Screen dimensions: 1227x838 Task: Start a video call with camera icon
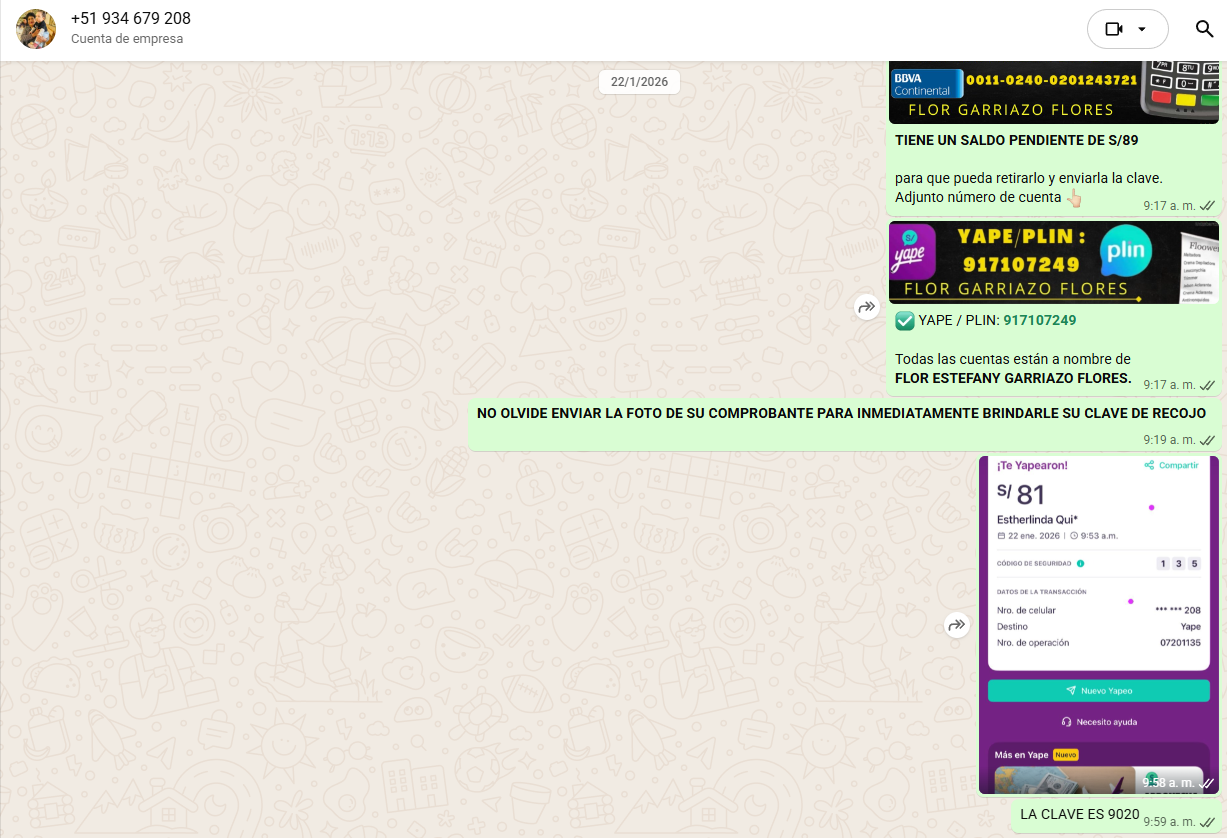click(1113, 29)
